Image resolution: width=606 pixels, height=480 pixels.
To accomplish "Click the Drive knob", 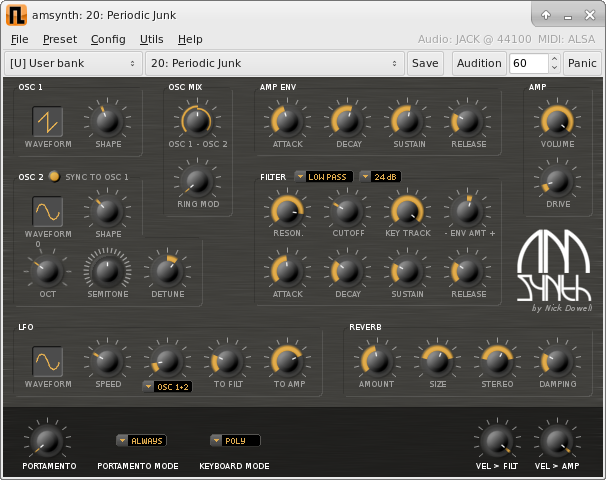I will coord(557,181).
